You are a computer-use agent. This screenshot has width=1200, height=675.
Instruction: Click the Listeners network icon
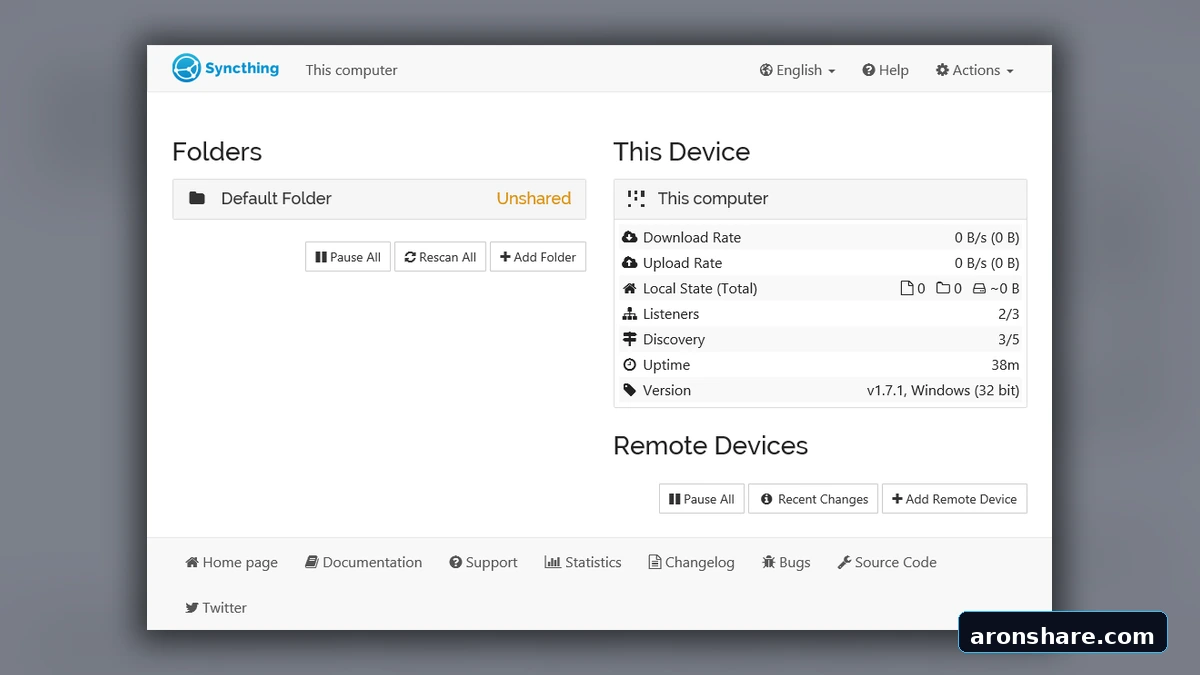[x=629, y=314]
